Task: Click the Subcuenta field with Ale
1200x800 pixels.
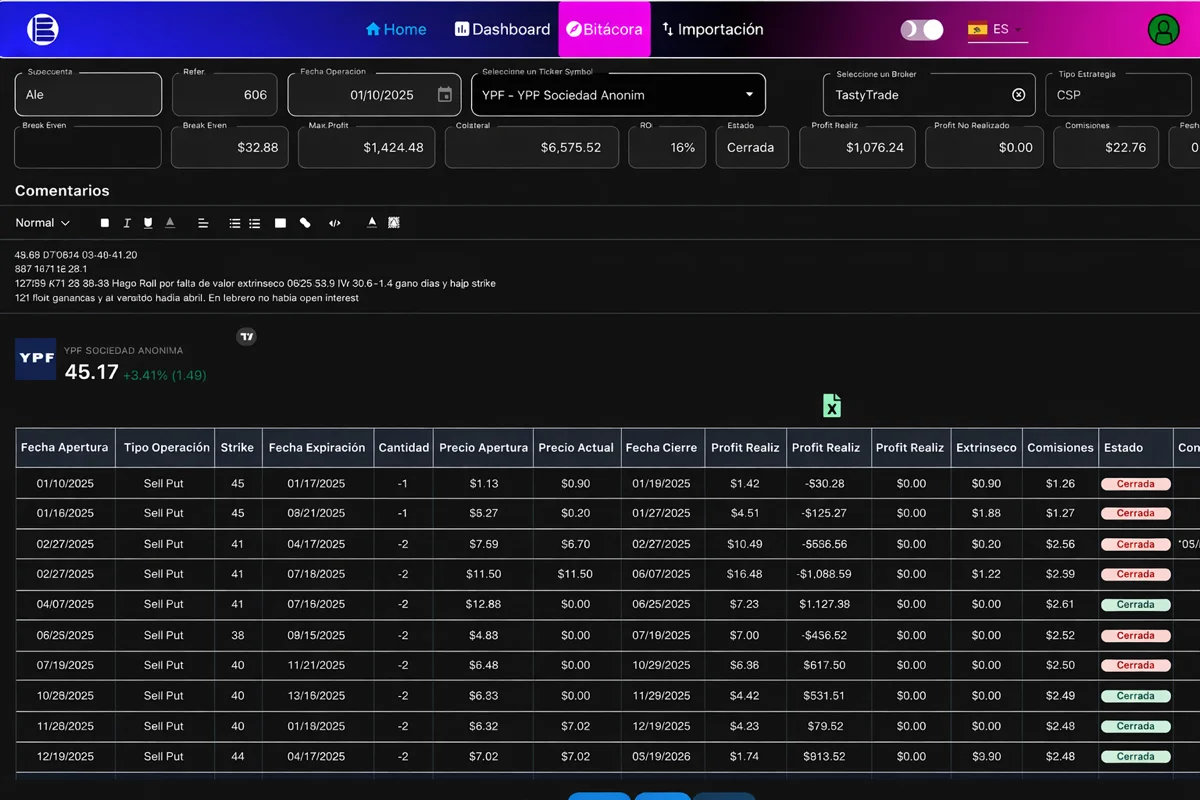Action: pos(88,95)
